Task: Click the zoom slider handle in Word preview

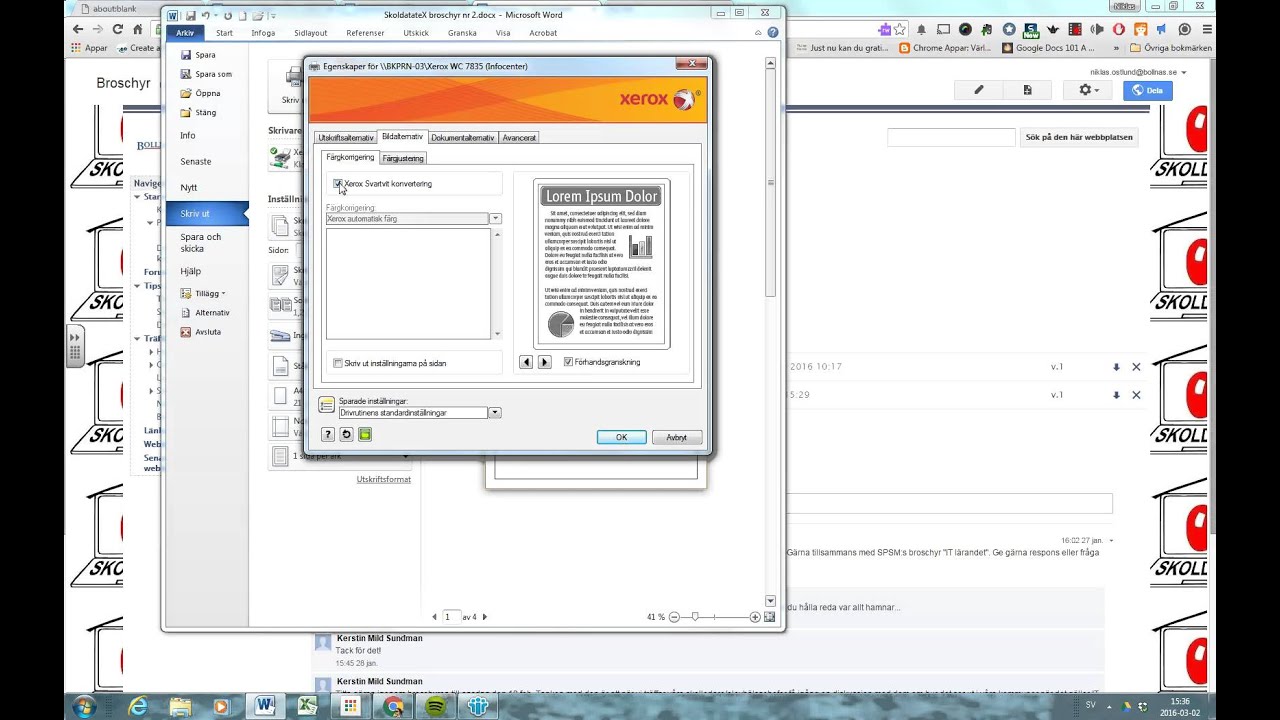Action: 696,617
